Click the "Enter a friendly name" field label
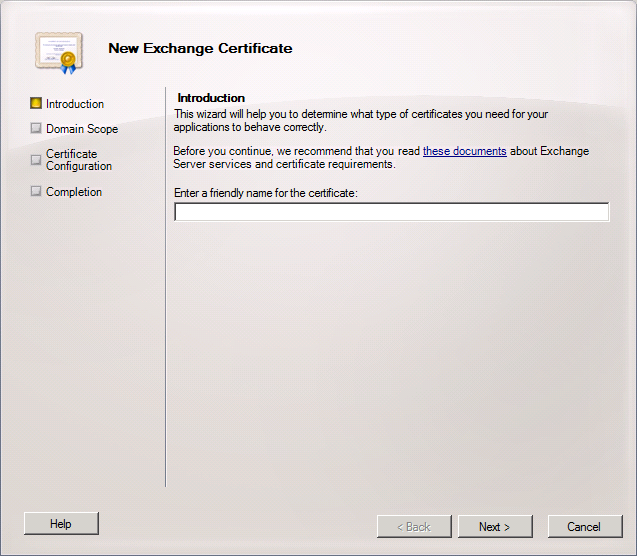The height and width of the screenshot is (556, 637). 265,192
